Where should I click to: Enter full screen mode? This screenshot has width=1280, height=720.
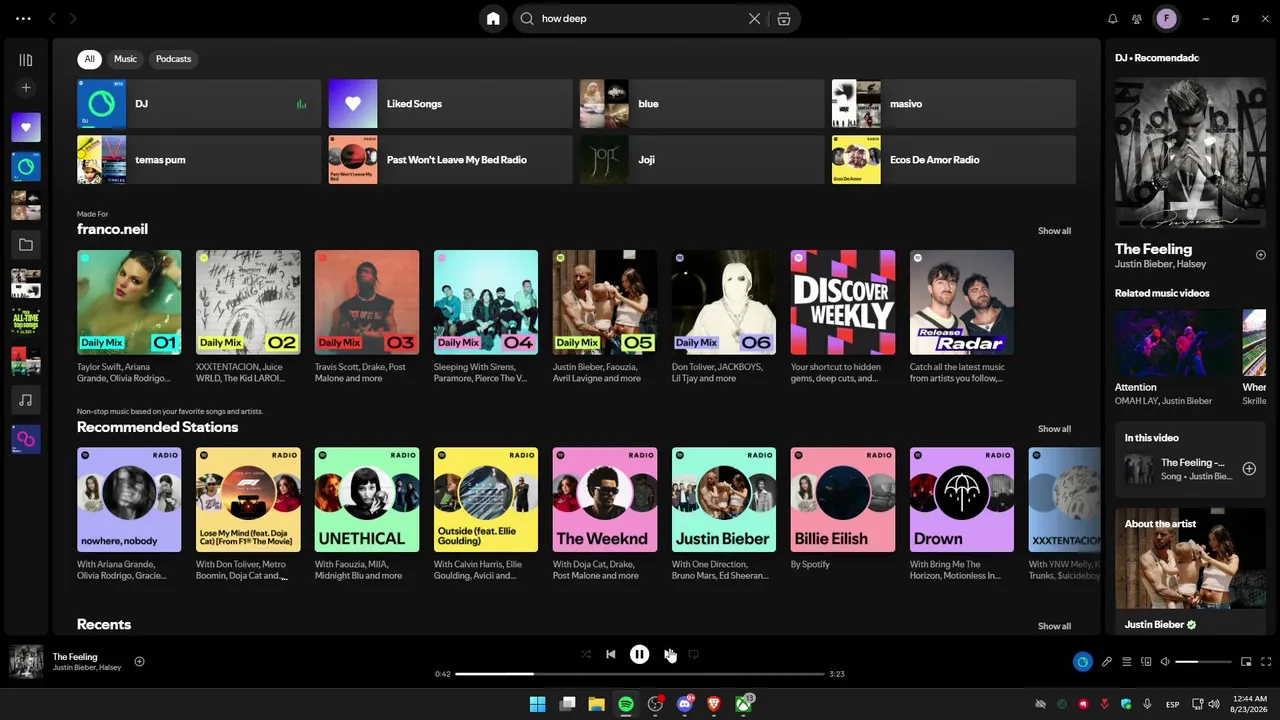(x=1267, y=662)
